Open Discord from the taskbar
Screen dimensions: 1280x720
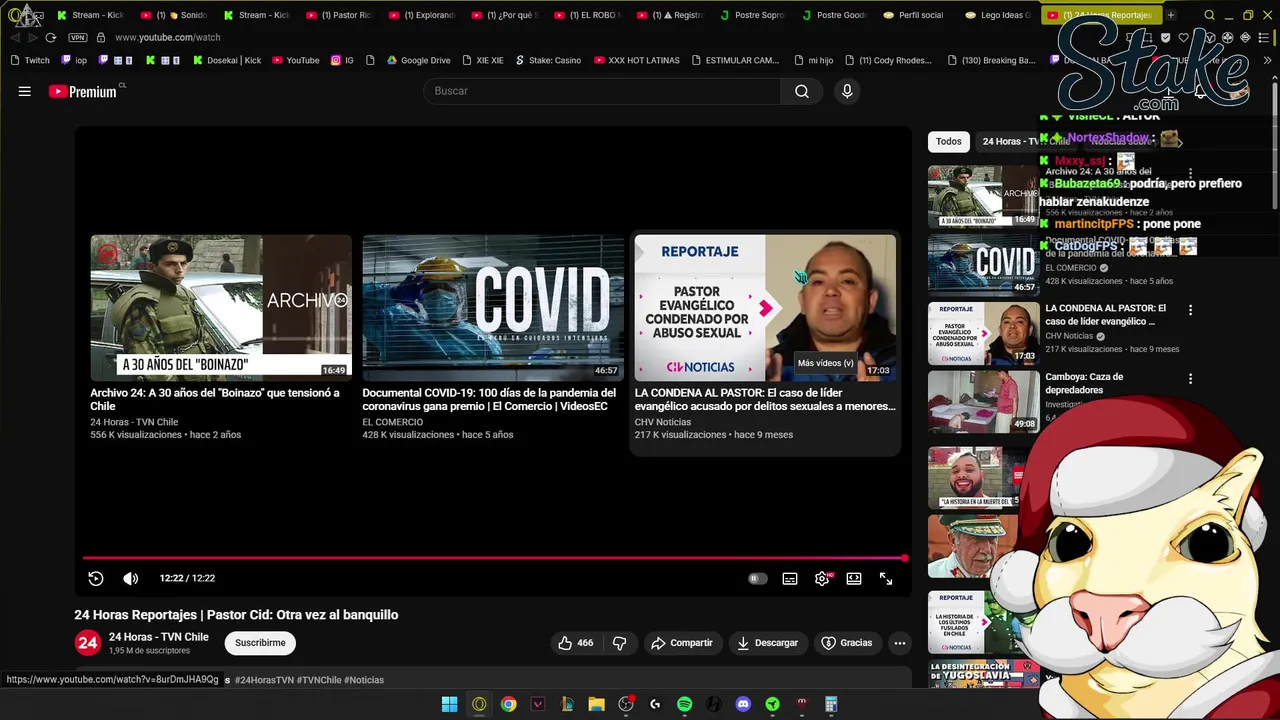pyautogui.click(x=743, y=704)
